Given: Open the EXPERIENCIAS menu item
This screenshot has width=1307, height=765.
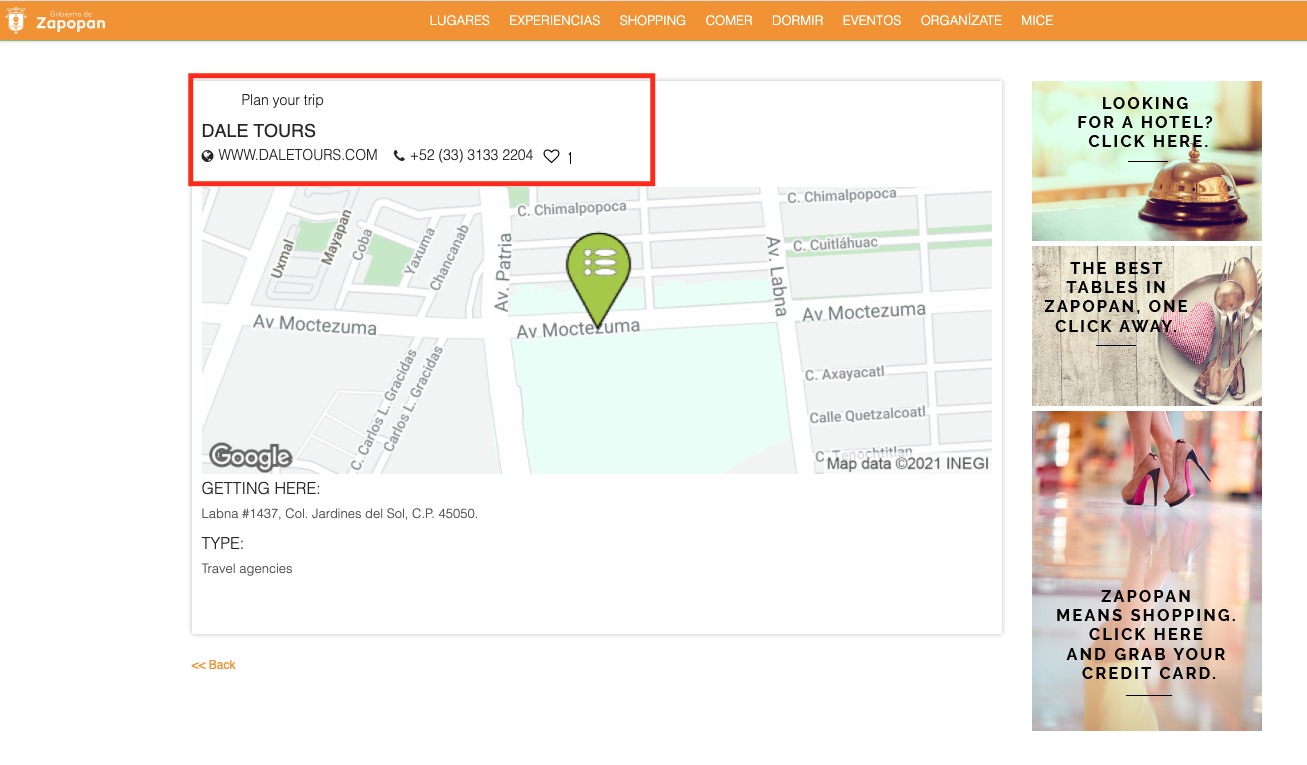Looking at the screenshot, I should 554,20.
